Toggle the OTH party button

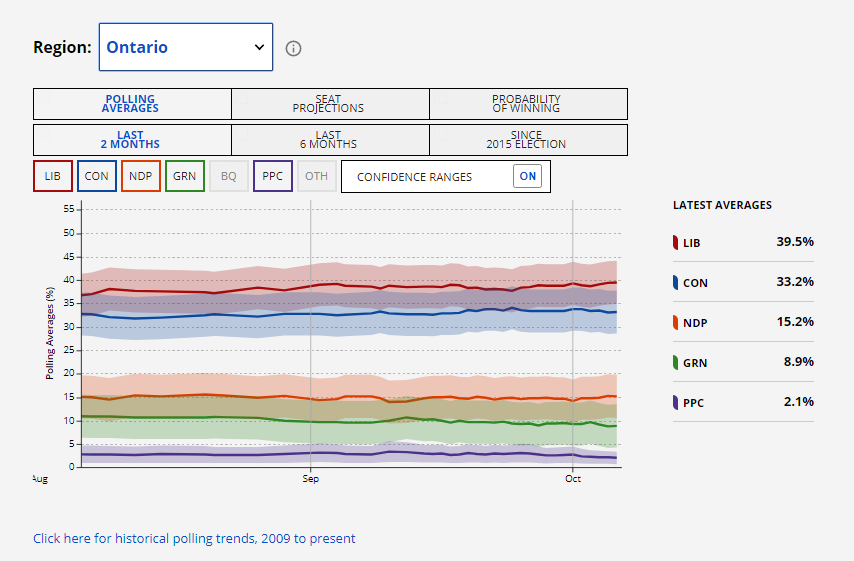coord(317,176)
